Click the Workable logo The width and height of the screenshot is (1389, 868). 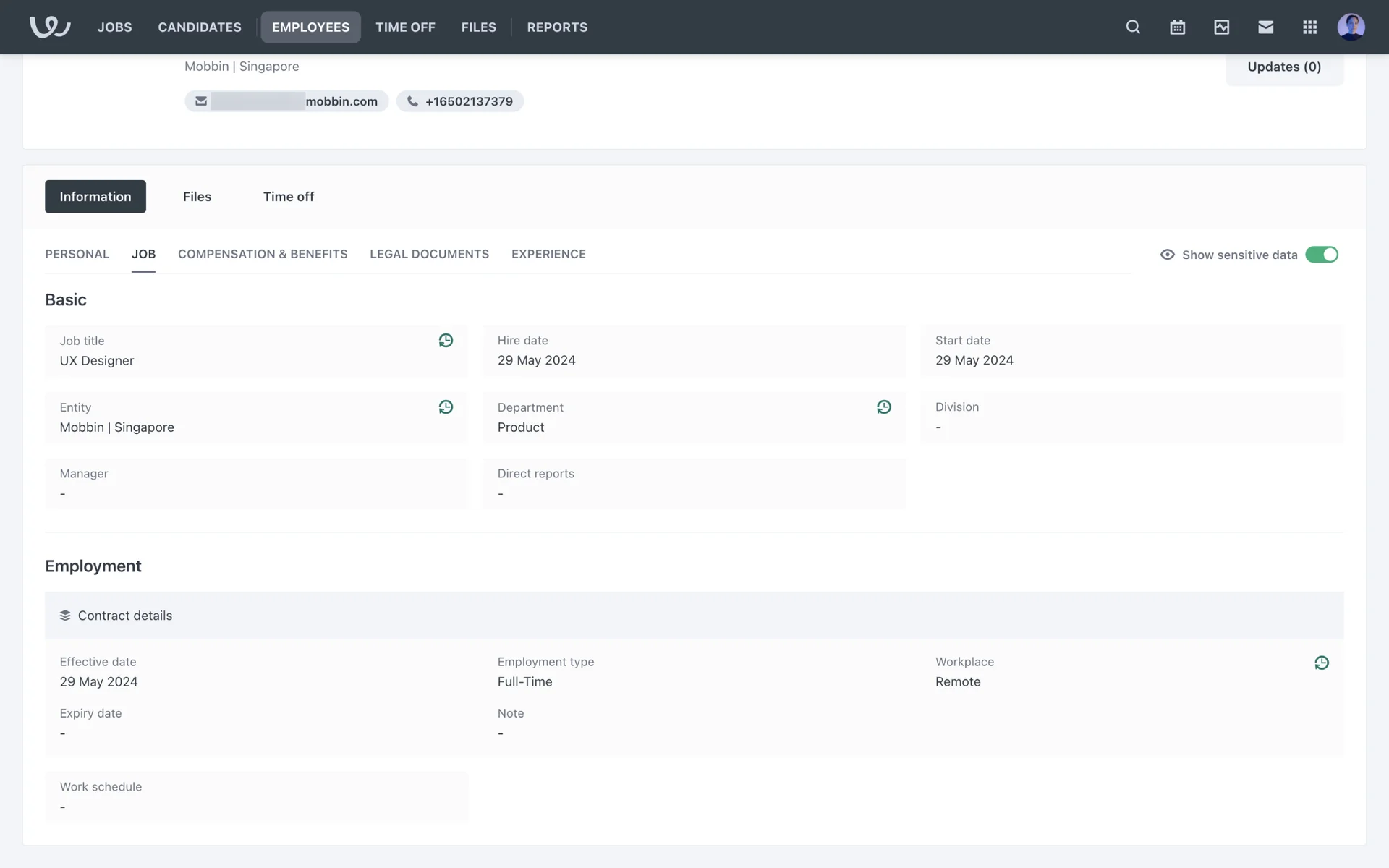(50, 27)
